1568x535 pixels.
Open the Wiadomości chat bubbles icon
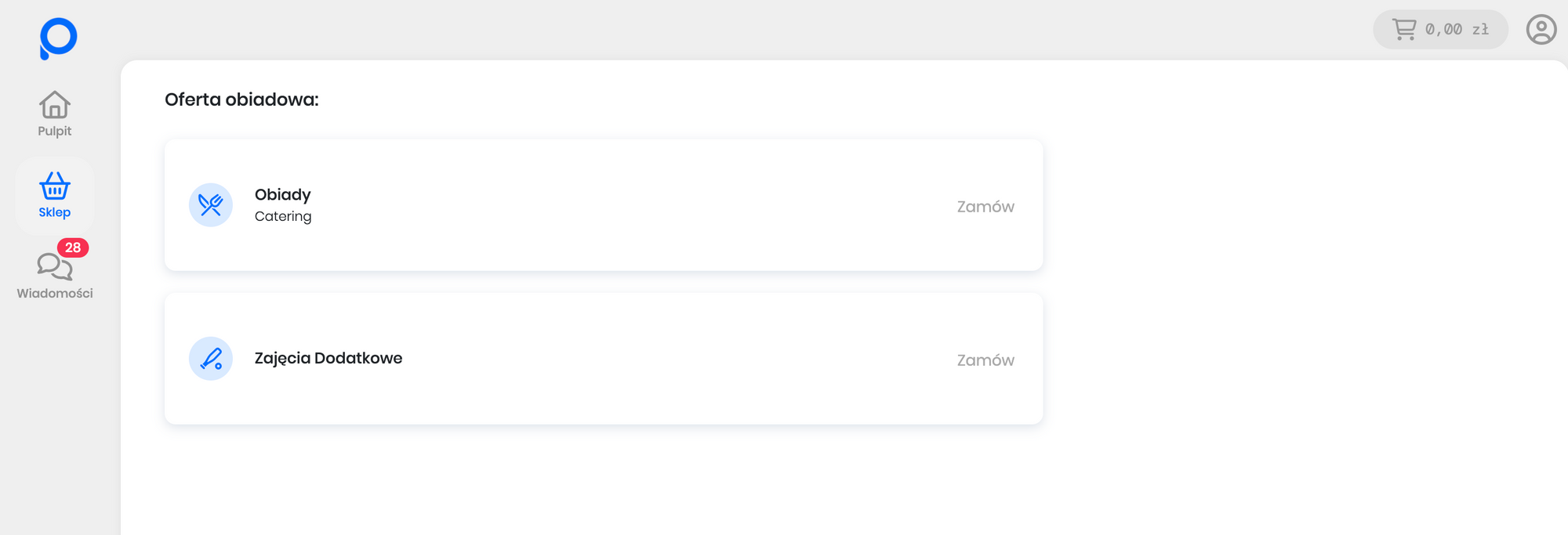click(53, 267)
